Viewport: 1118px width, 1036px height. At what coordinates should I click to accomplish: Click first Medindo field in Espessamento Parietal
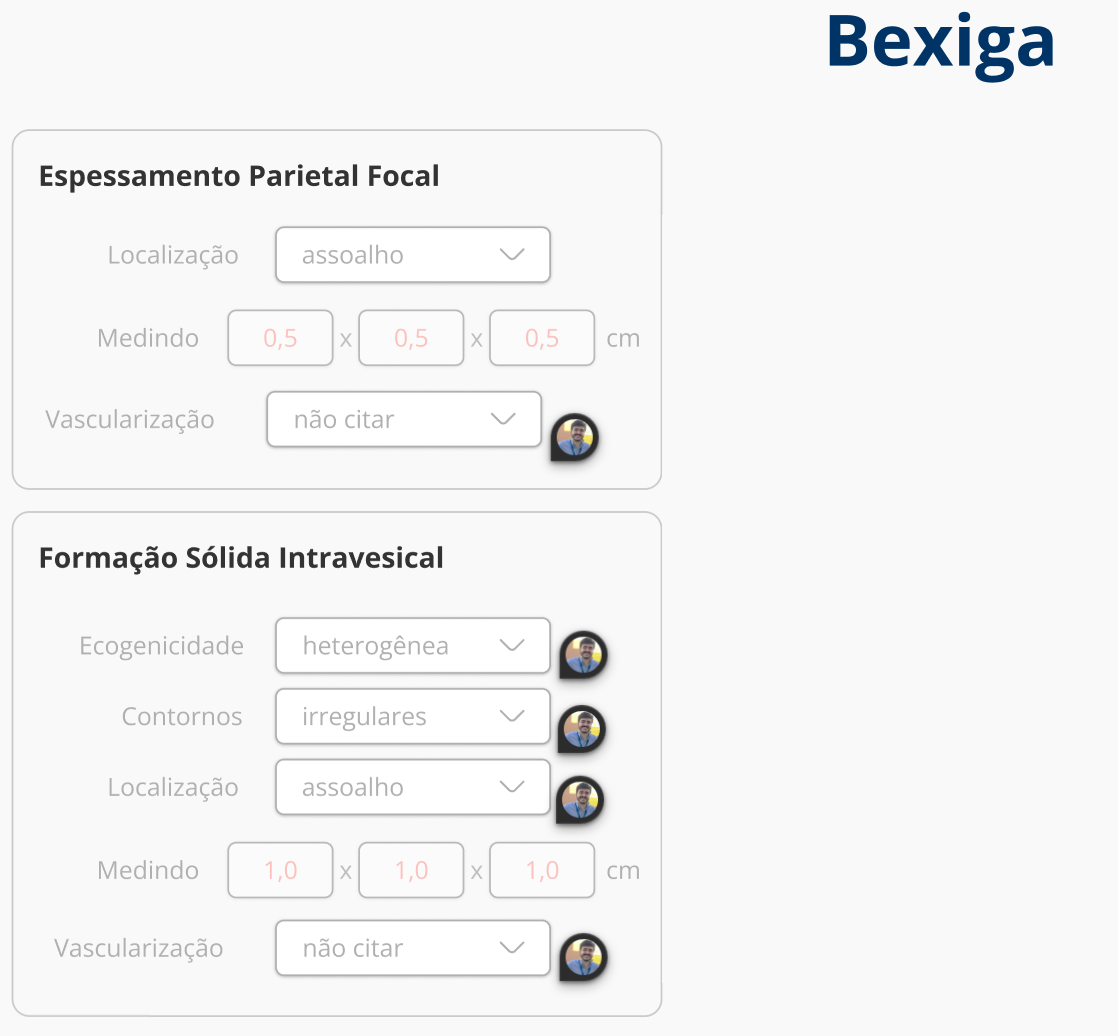pyautogui.click(x=281, y=338)
